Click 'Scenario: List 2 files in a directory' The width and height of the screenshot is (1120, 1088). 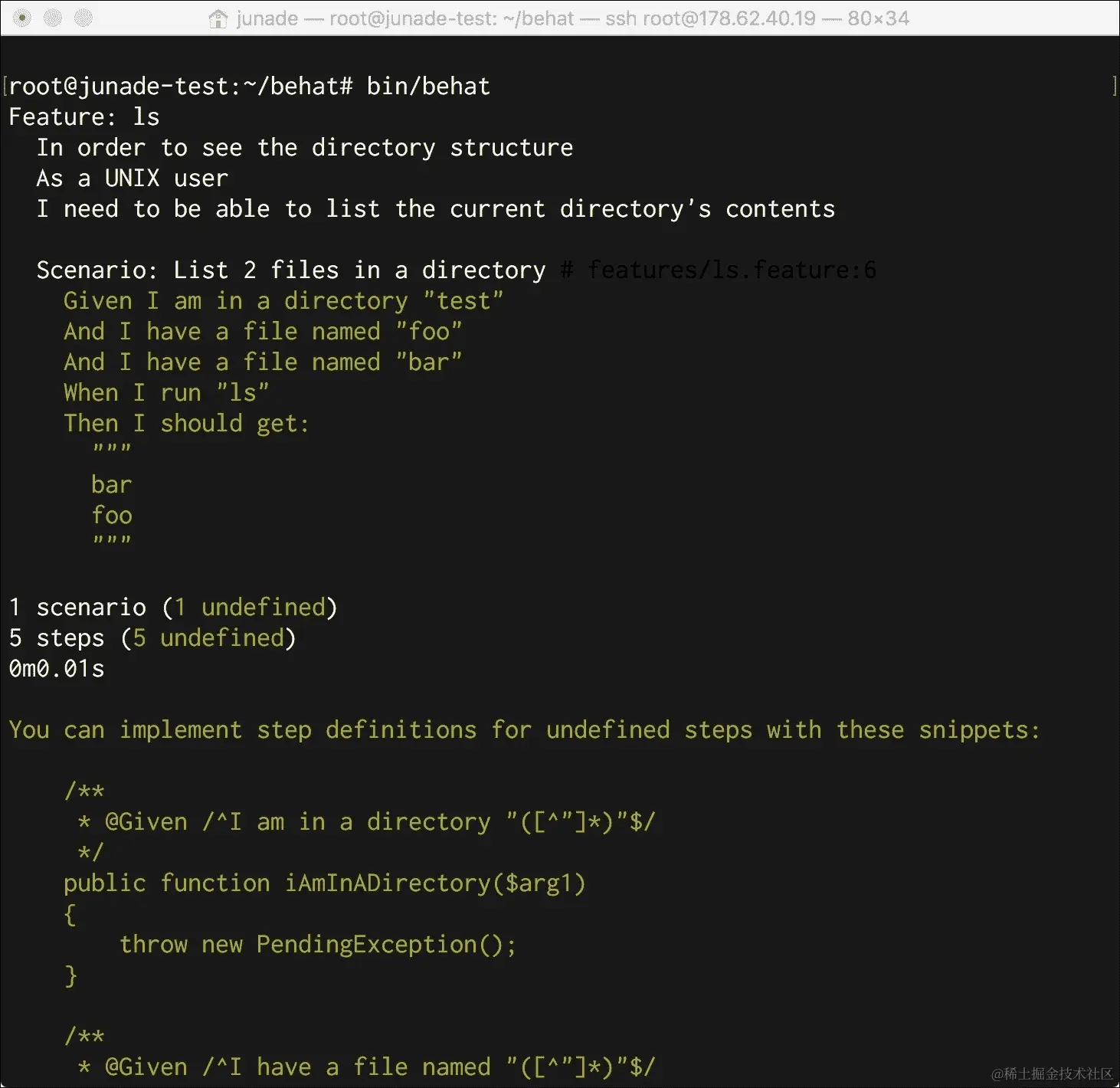tap(291, 270)
